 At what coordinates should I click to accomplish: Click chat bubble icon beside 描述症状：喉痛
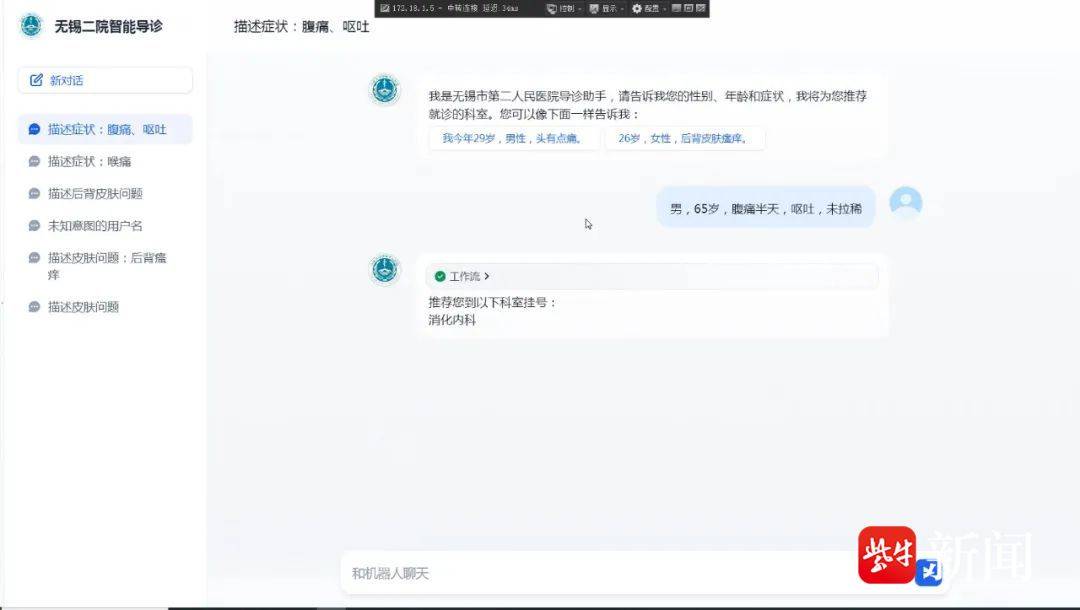pyautogui.click(x=34, y=162)
